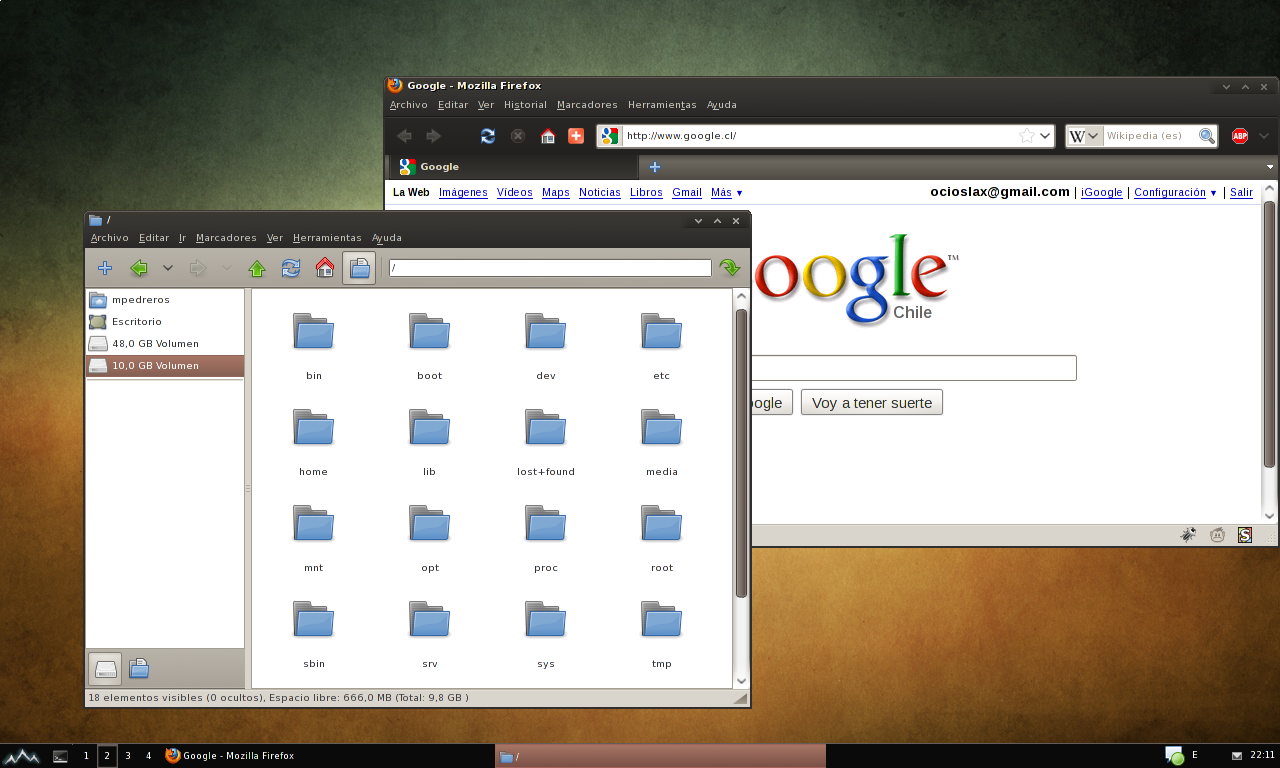Open the bin folder
Viewport: 1280px width, 768px height.
(x=314, y=345)
